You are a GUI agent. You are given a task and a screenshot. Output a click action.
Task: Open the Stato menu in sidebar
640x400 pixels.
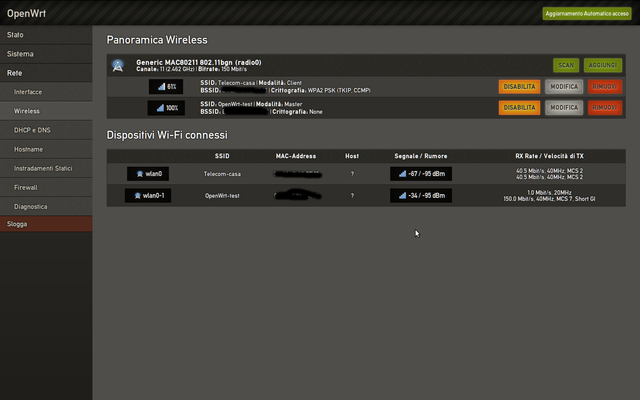[x=46, y=35]
